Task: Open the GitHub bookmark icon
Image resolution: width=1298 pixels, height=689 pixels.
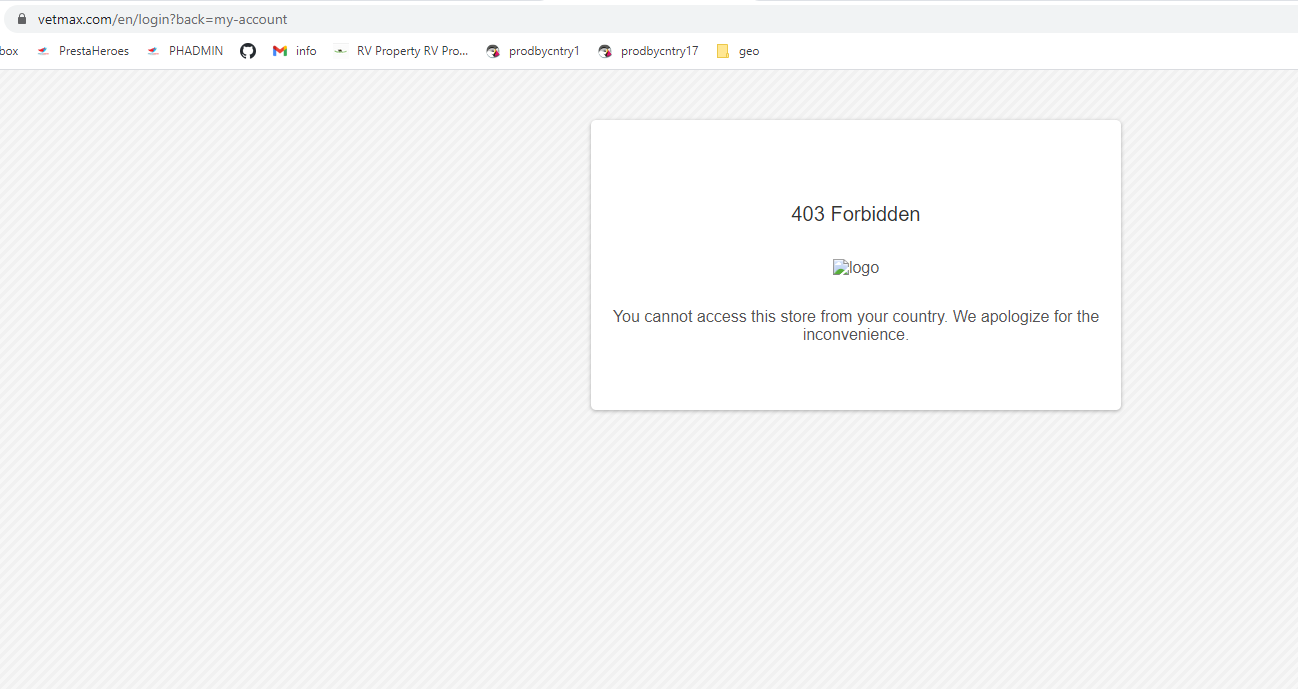Action: click(x=248, y=51)
